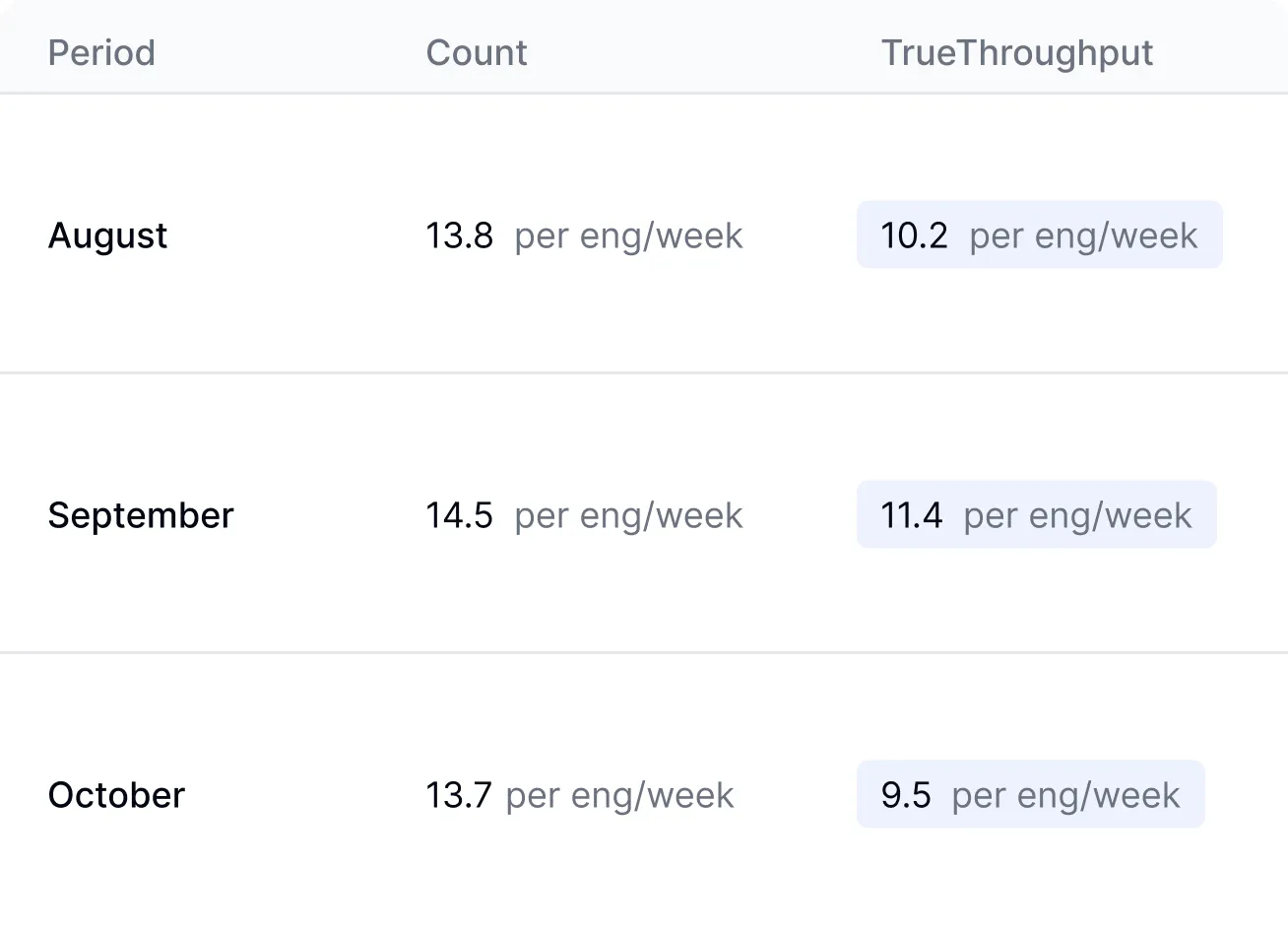1288x934 pixels.
Task: Click August's count value 13.8
Action: pyautogui.click(x=459, y=236)
